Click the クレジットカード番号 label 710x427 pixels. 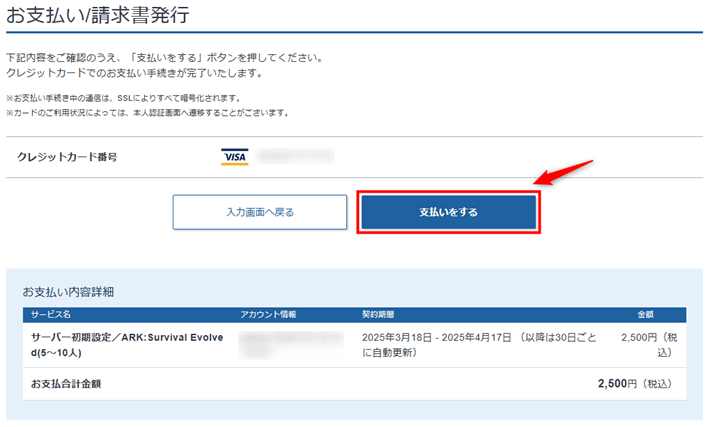click(x=67, y=157)
